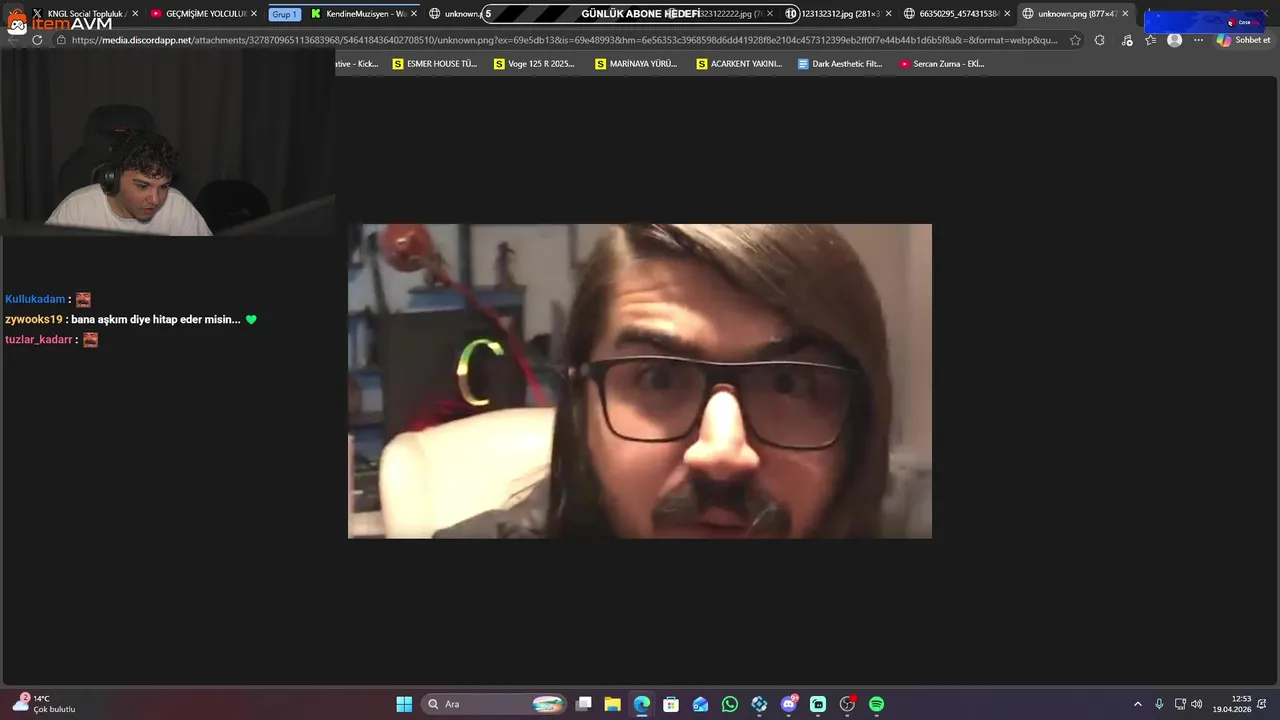The image size is (1280, 720).
Task: Open the notification bell in tray
Action: tap(1263, 704)
